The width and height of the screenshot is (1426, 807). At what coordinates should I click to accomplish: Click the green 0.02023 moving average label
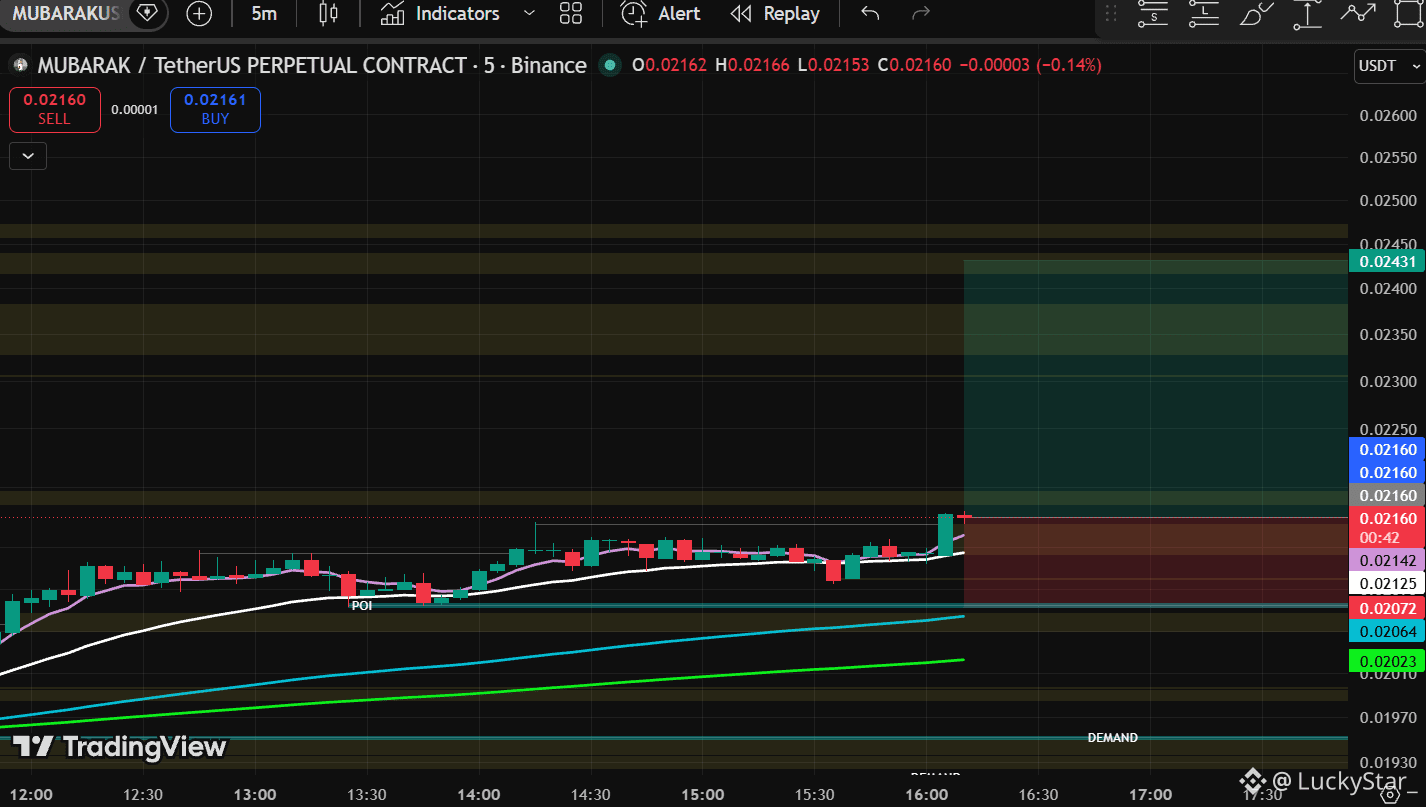coord(1387,661)
